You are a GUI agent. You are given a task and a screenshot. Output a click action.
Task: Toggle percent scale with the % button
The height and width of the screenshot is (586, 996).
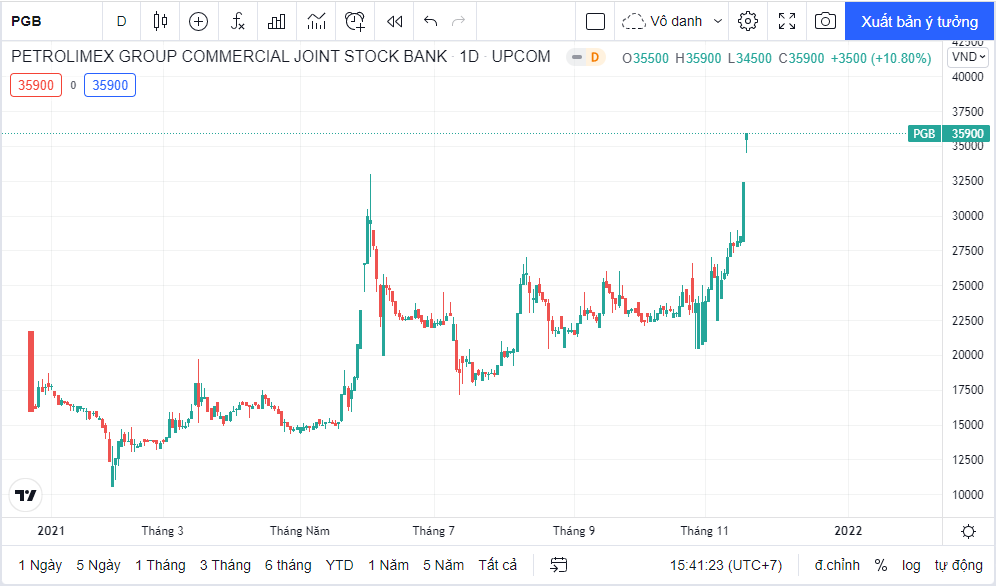point(881,565)
